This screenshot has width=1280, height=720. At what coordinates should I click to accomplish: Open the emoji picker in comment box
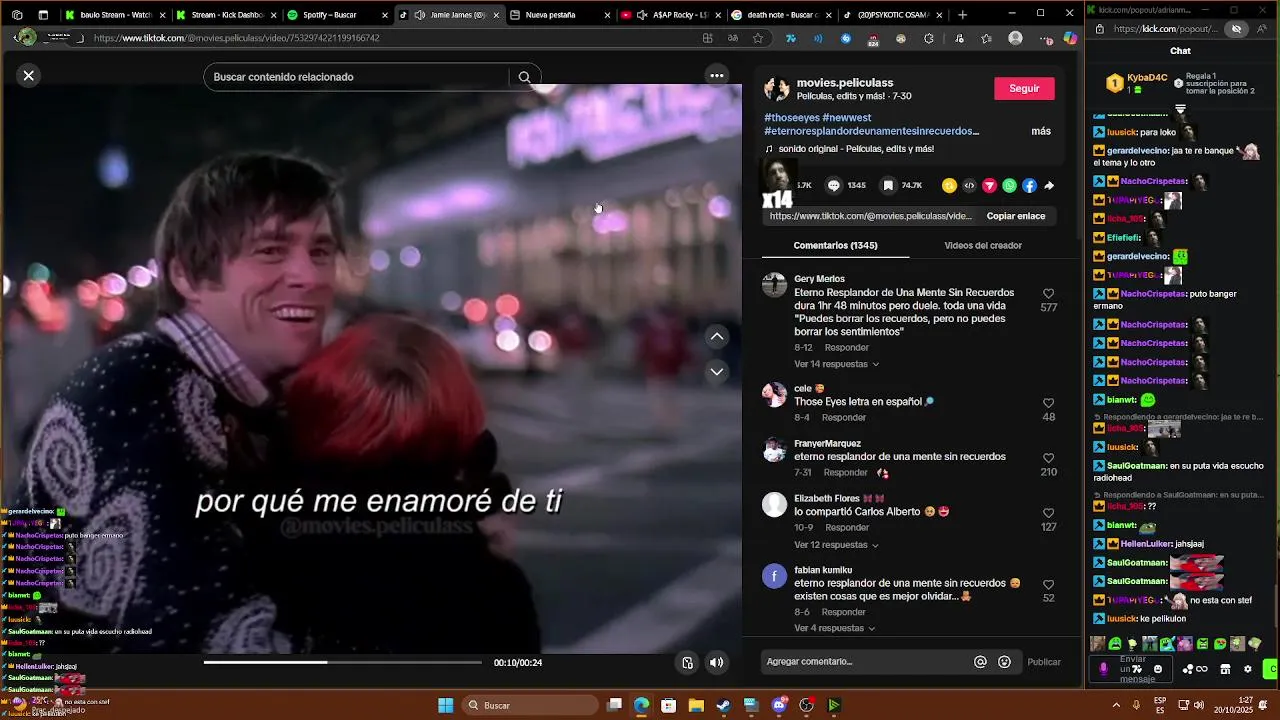tap(1004, 661)
